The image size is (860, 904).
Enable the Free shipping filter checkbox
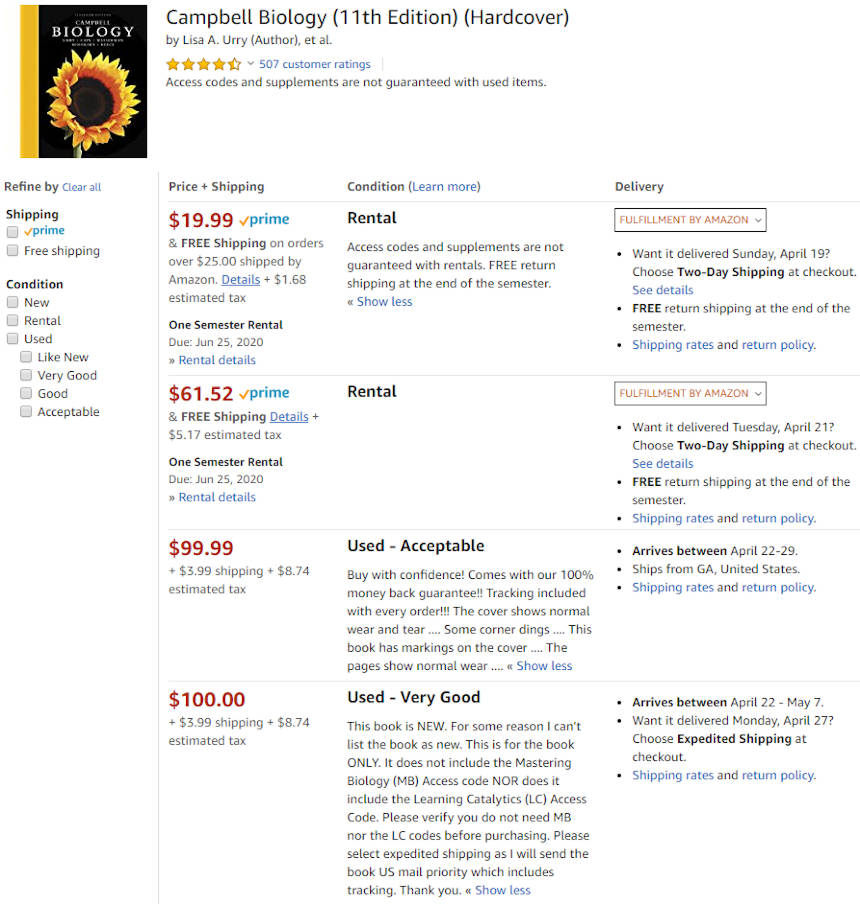12,251
